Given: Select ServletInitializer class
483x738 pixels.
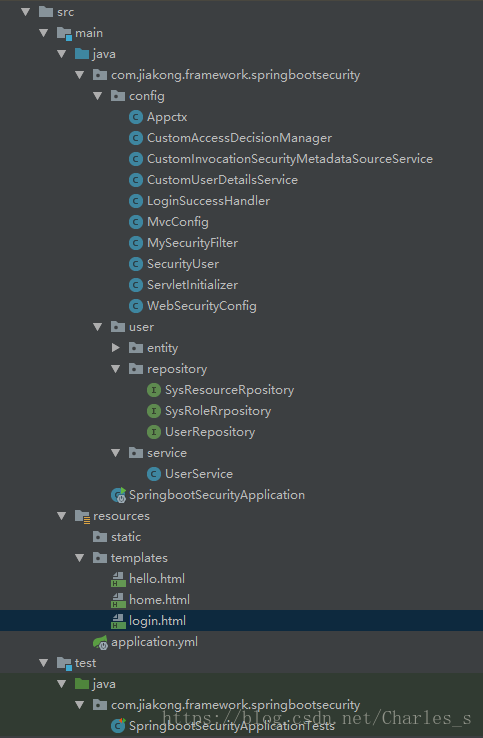Looking at the screenshot, I should click(192, 285).
